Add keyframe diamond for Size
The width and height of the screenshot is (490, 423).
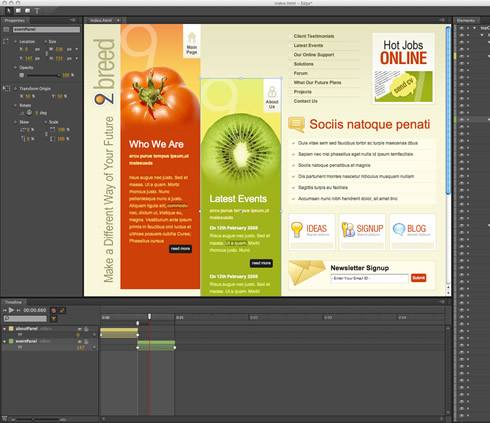click(45, 42)
